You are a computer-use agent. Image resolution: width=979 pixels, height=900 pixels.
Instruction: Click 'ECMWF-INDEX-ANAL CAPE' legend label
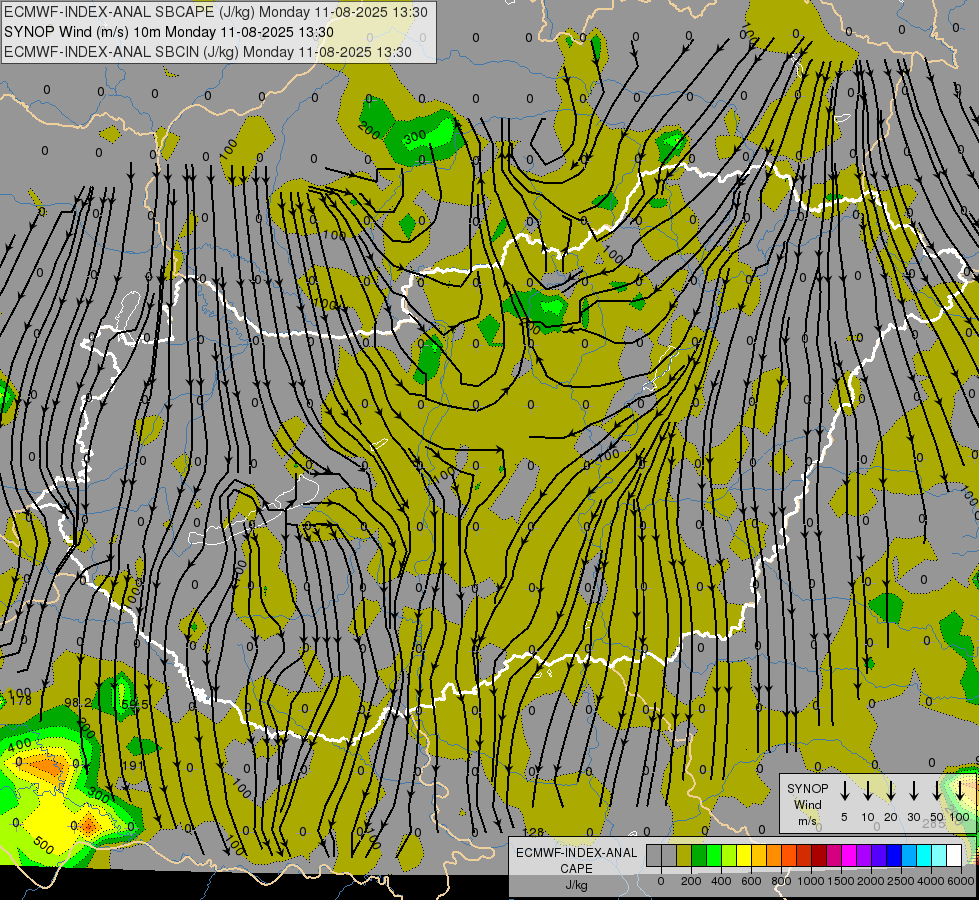pos(576,860)
